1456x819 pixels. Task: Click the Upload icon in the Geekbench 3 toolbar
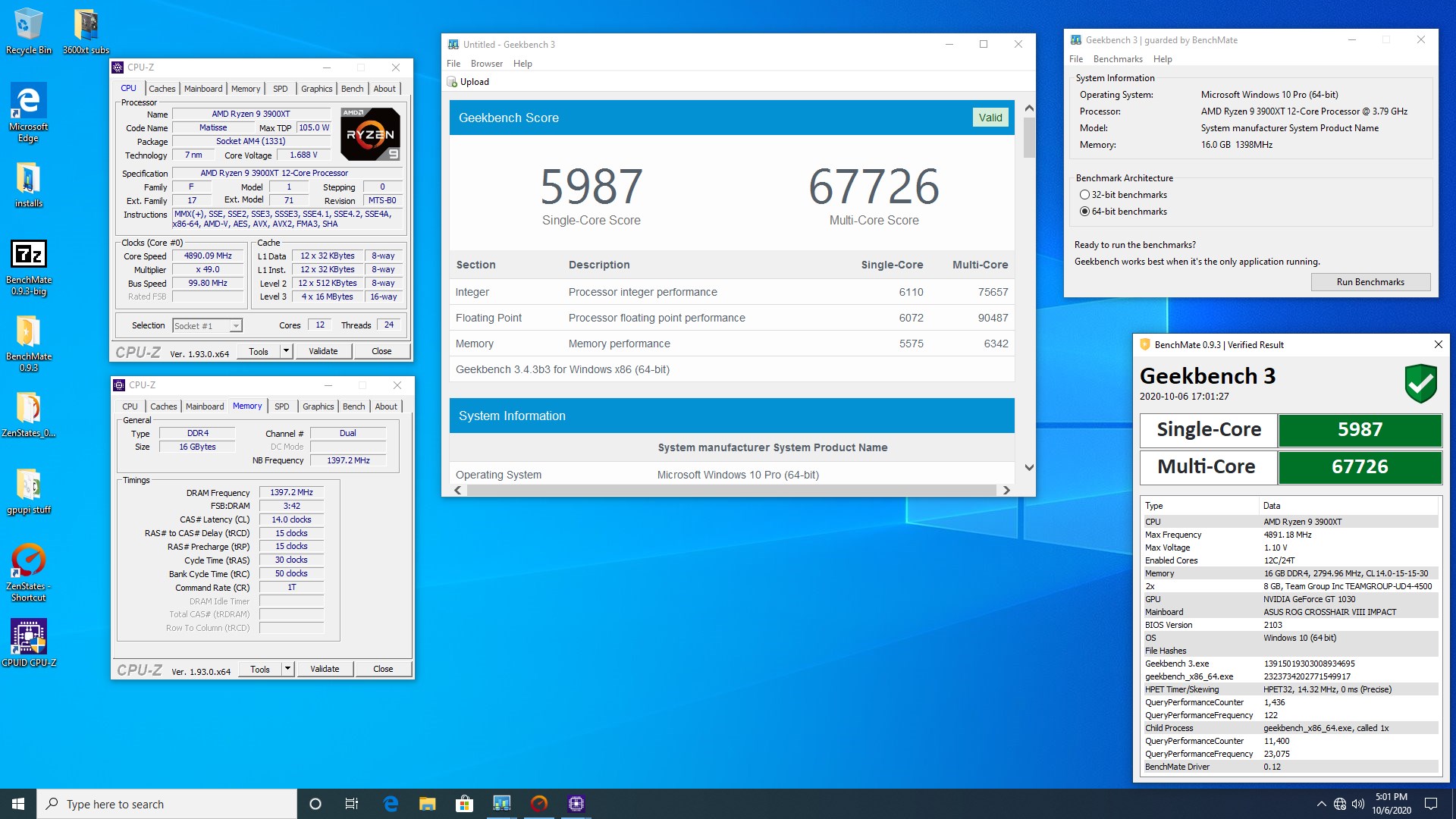click(453, 82)
